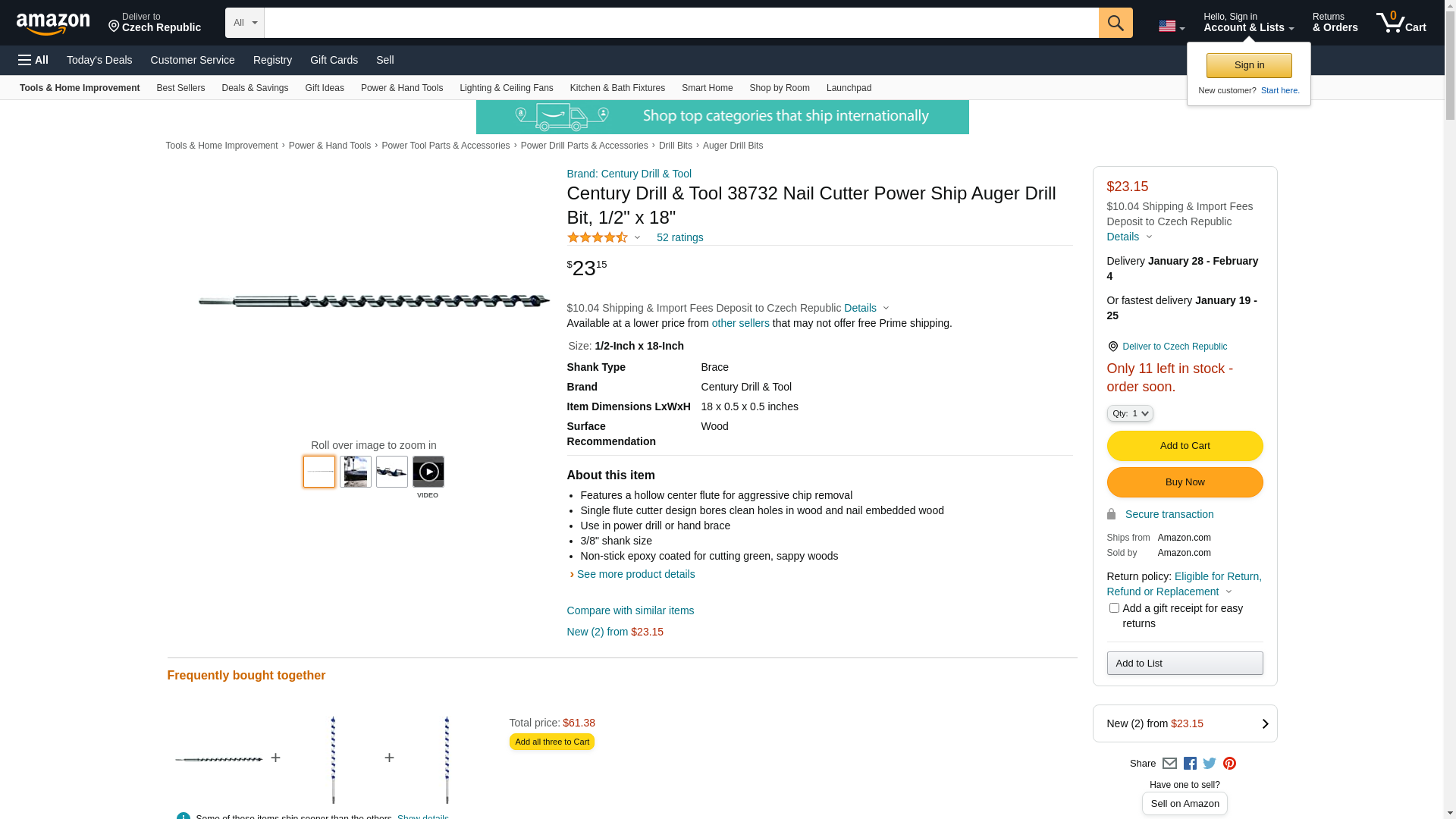Open the shopping cart icon
The width and height of the screenshot is (1456, 819).
click(1400, 23)
